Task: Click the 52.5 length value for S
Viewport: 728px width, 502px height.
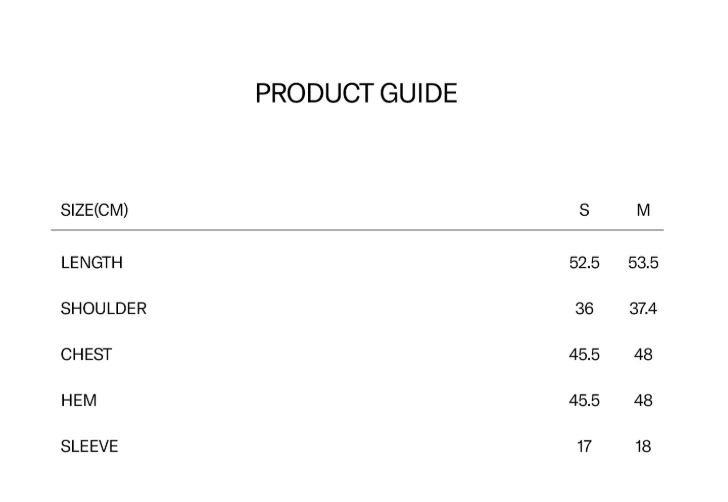Action: [x=584, y=262]
